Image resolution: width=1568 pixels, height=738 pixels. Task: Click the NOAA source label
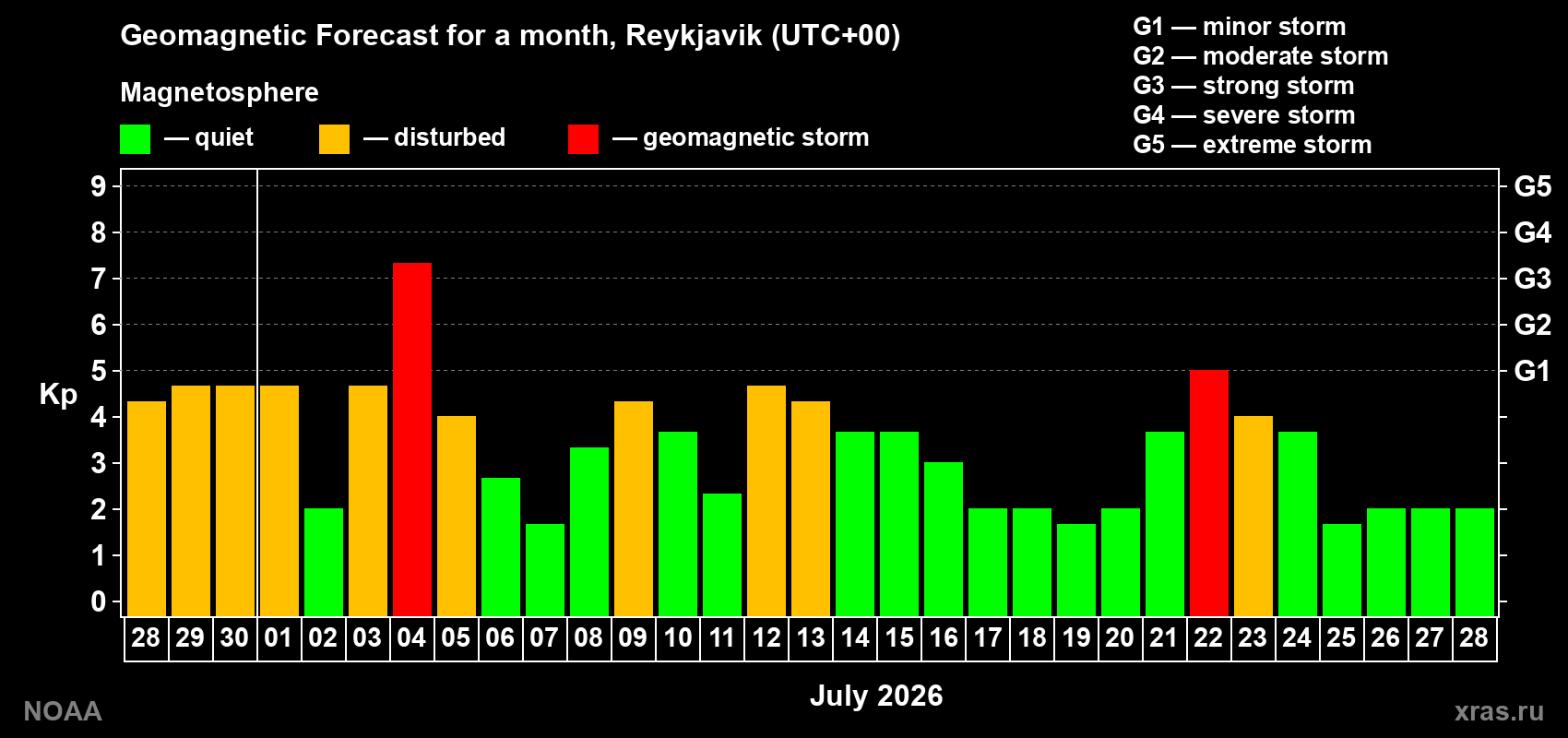63,711
